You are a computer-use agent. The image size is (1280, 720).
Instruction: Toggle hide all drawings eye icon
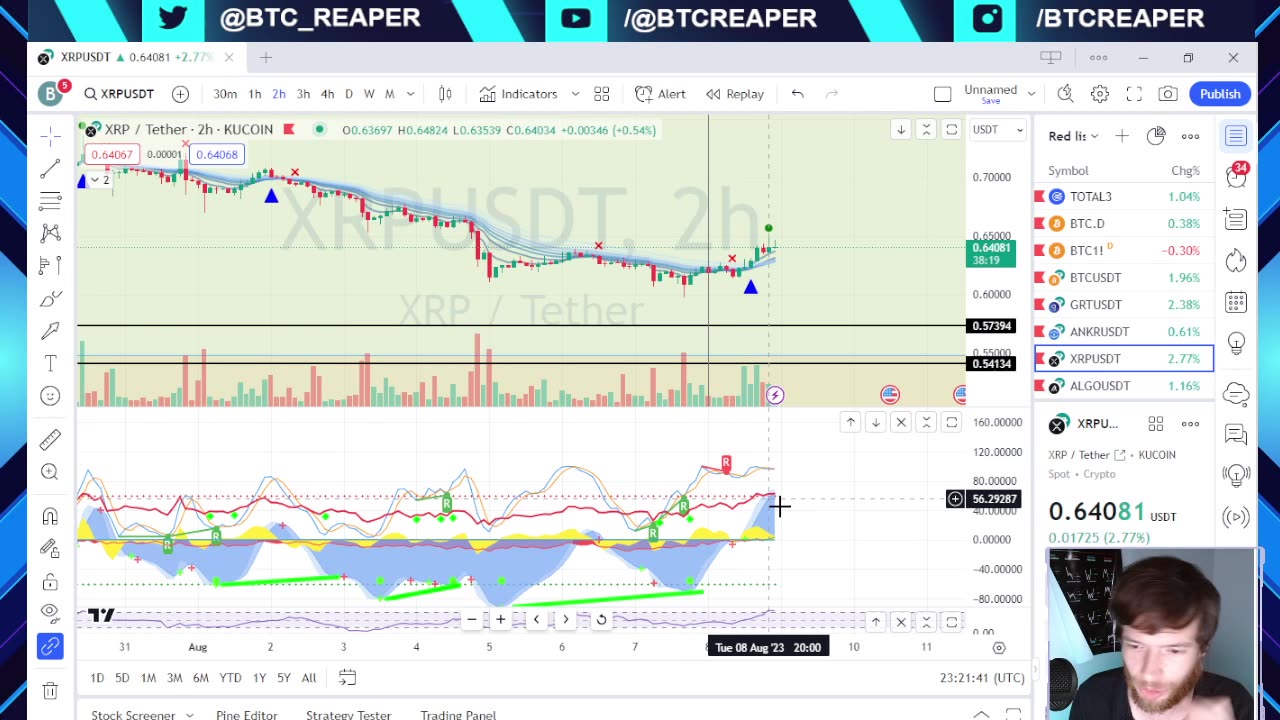tap(50, 612)
